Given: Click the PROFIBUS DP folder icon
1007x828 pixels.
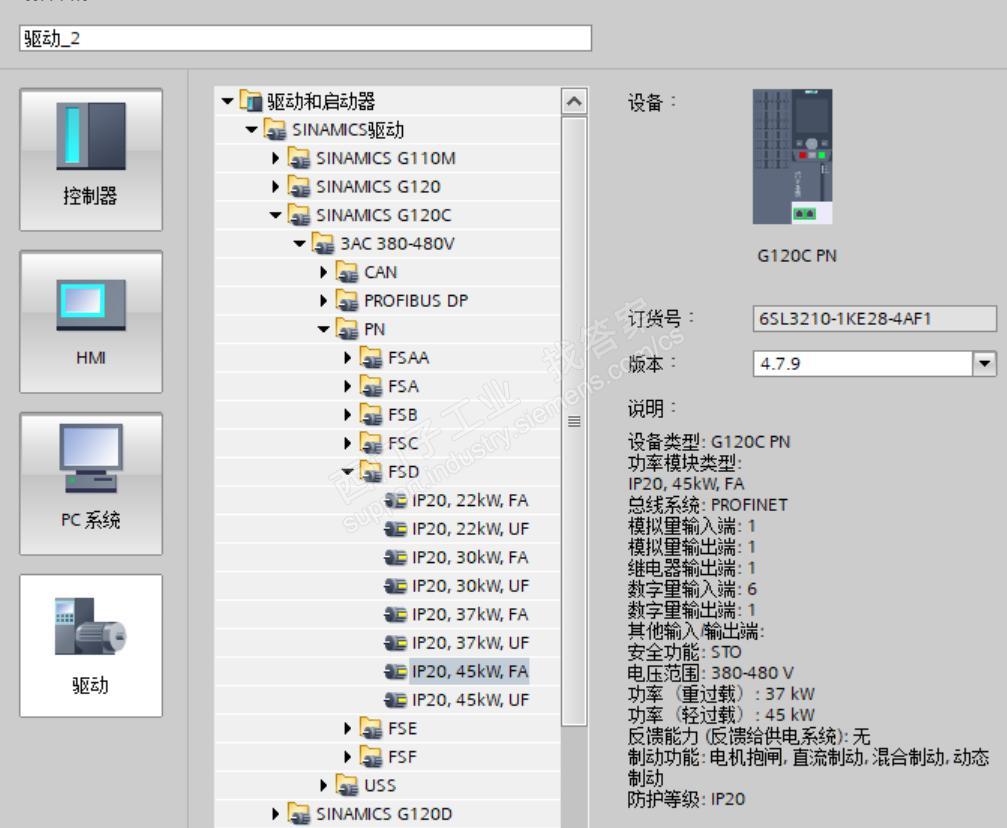Looking at the screenshot, I should [x=347, y=301].
